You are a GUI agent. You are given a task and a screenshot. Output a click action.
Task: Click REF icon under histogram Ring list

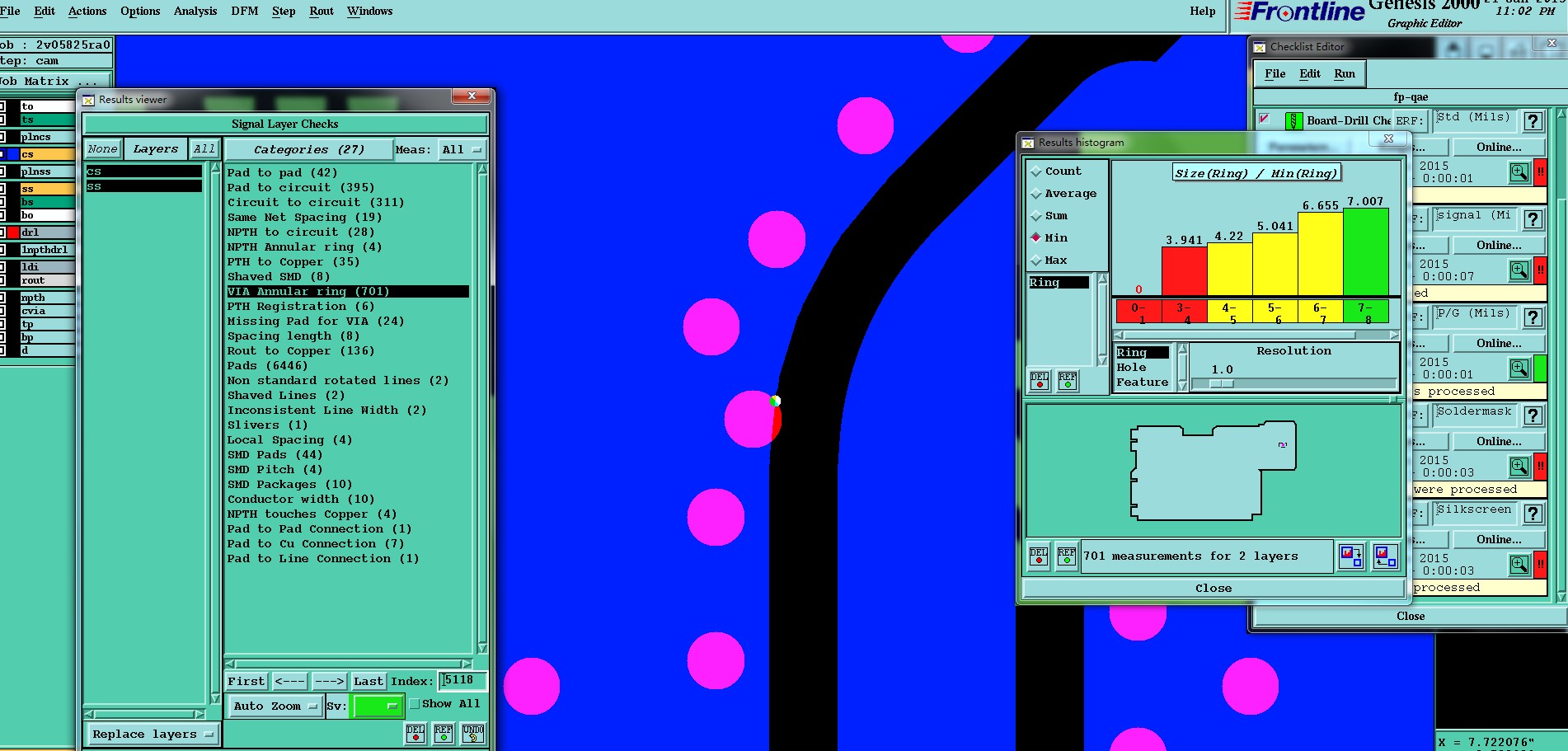pyautogui.click(x=1068, y=380)
